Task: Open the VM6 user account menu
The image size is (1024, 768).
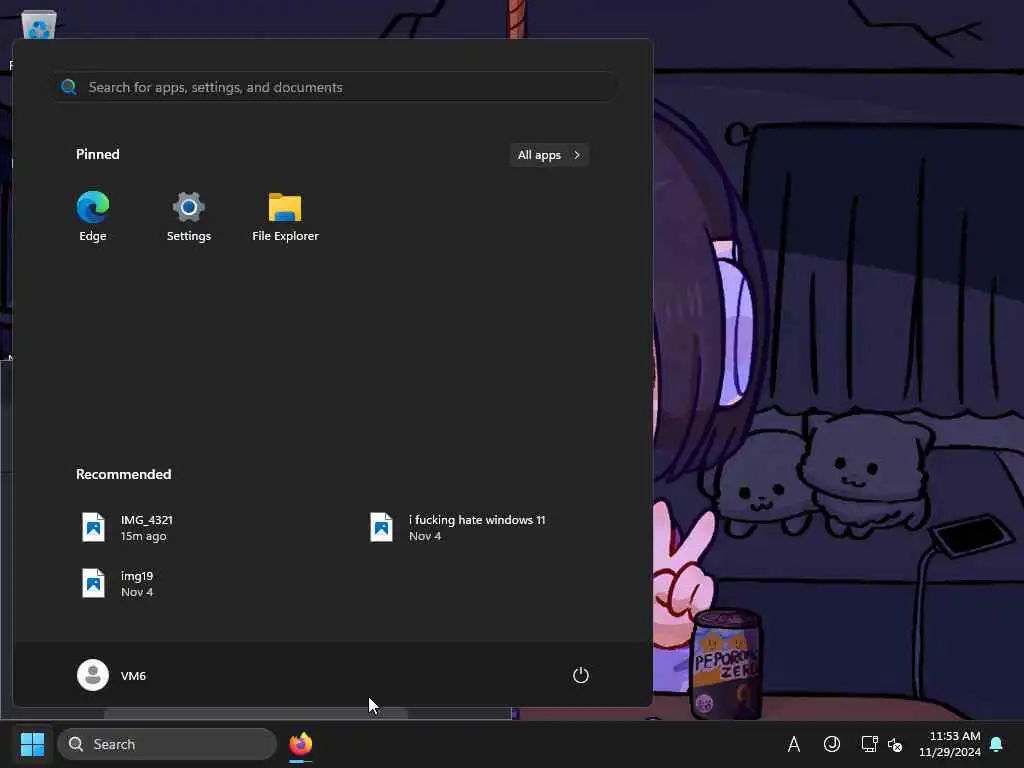Action: coord(112,675)
